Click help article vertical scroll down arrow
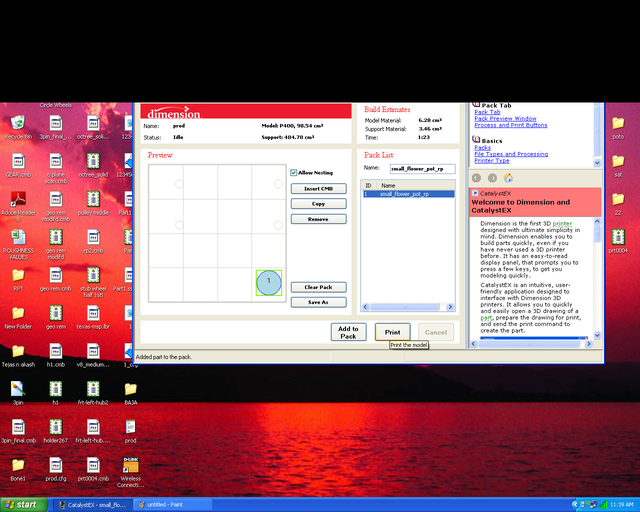 pyautogui.click(x=597, y=336)
